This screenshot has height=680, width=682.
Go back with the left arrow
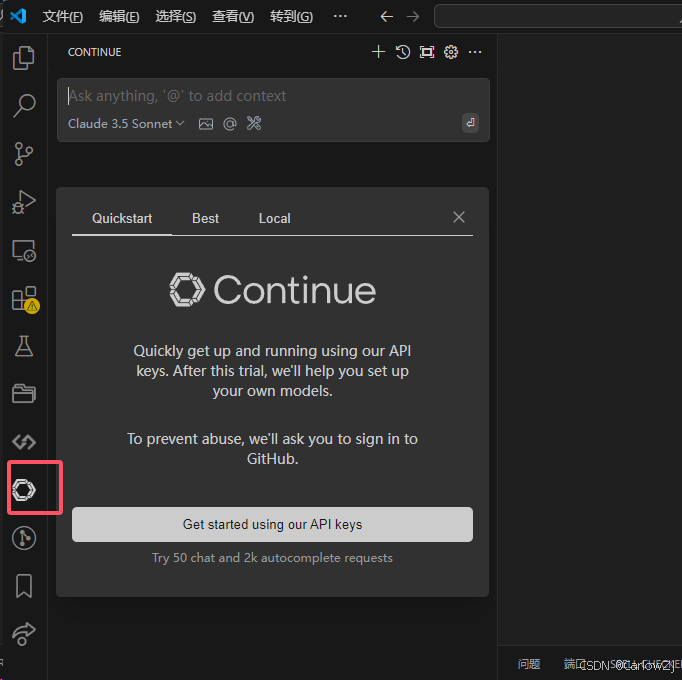point(387,17)
